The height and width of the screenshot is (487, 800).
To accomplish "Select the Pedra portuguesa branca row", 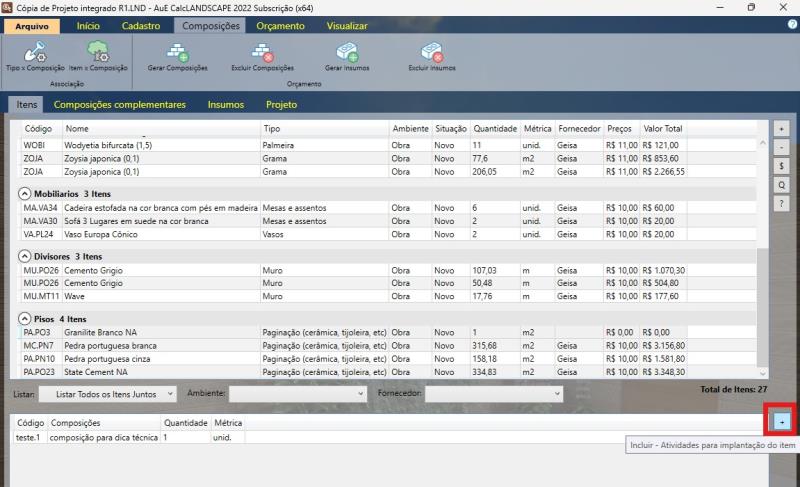I will tap(388, 346).
